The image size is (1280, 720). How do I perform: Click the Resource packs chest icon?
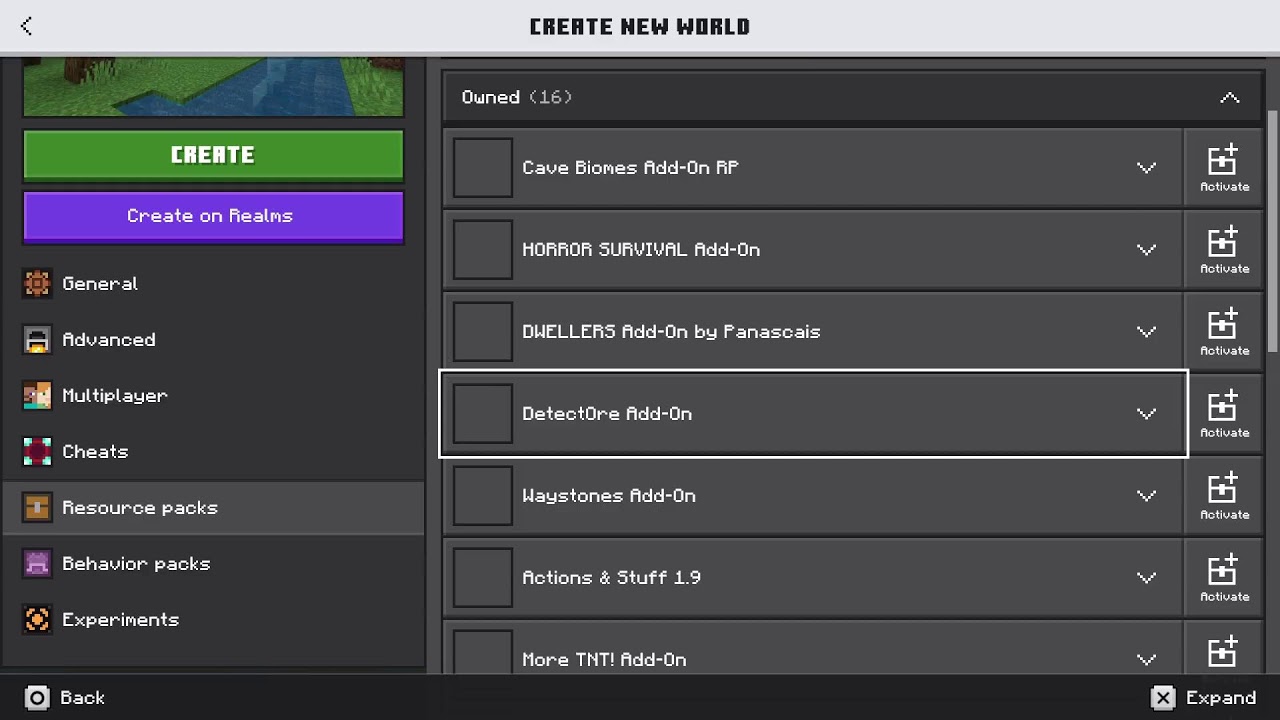tap(37, 508)
